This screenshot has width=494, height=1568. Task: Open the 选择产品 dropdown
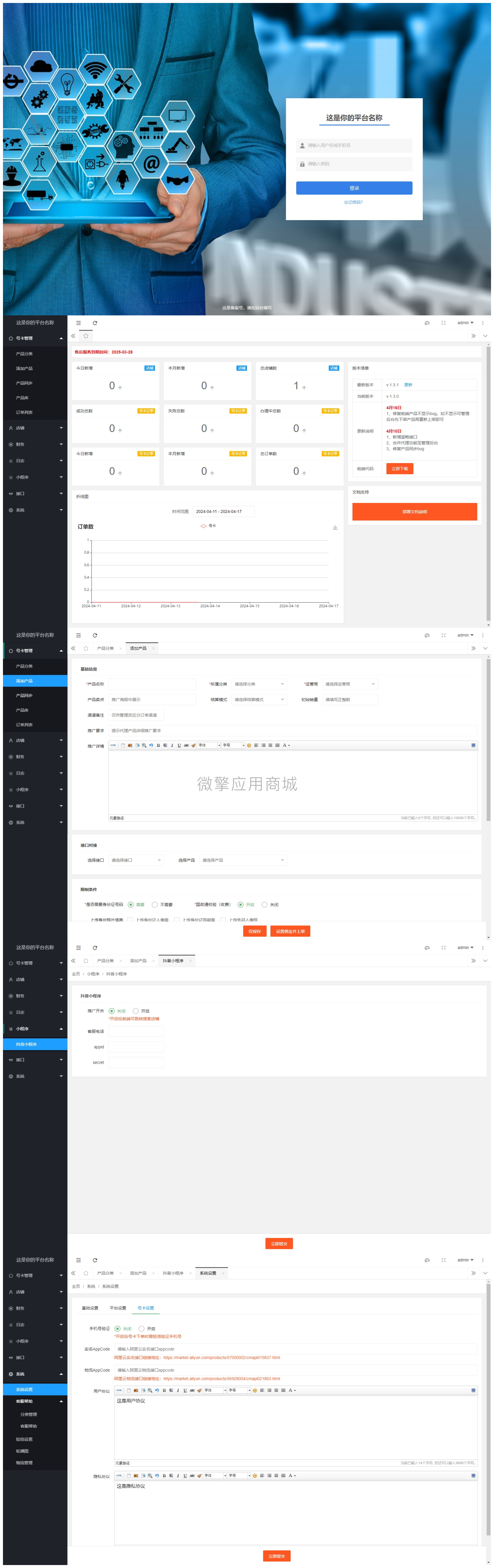[243, 860]
